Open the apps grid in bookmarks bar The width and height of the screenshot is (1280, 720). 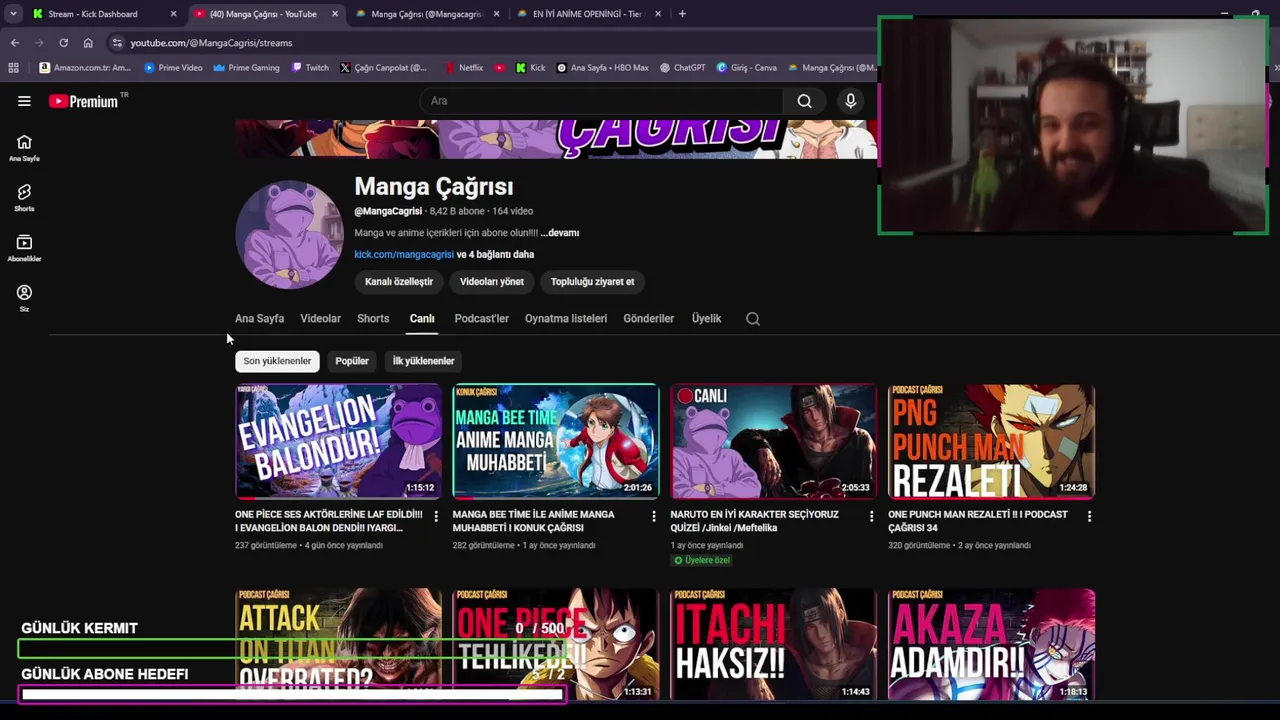click(13, 68)
